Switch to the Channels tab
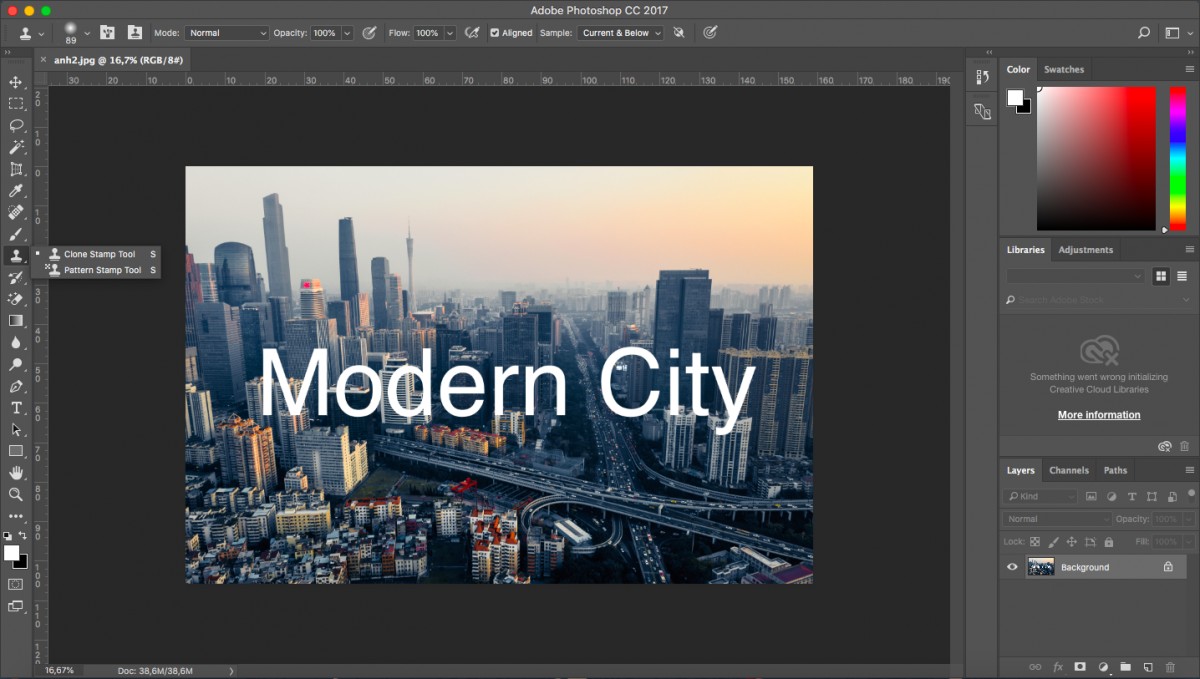Viewport: 1200px width, 679px height. [x=1068, y=470]
